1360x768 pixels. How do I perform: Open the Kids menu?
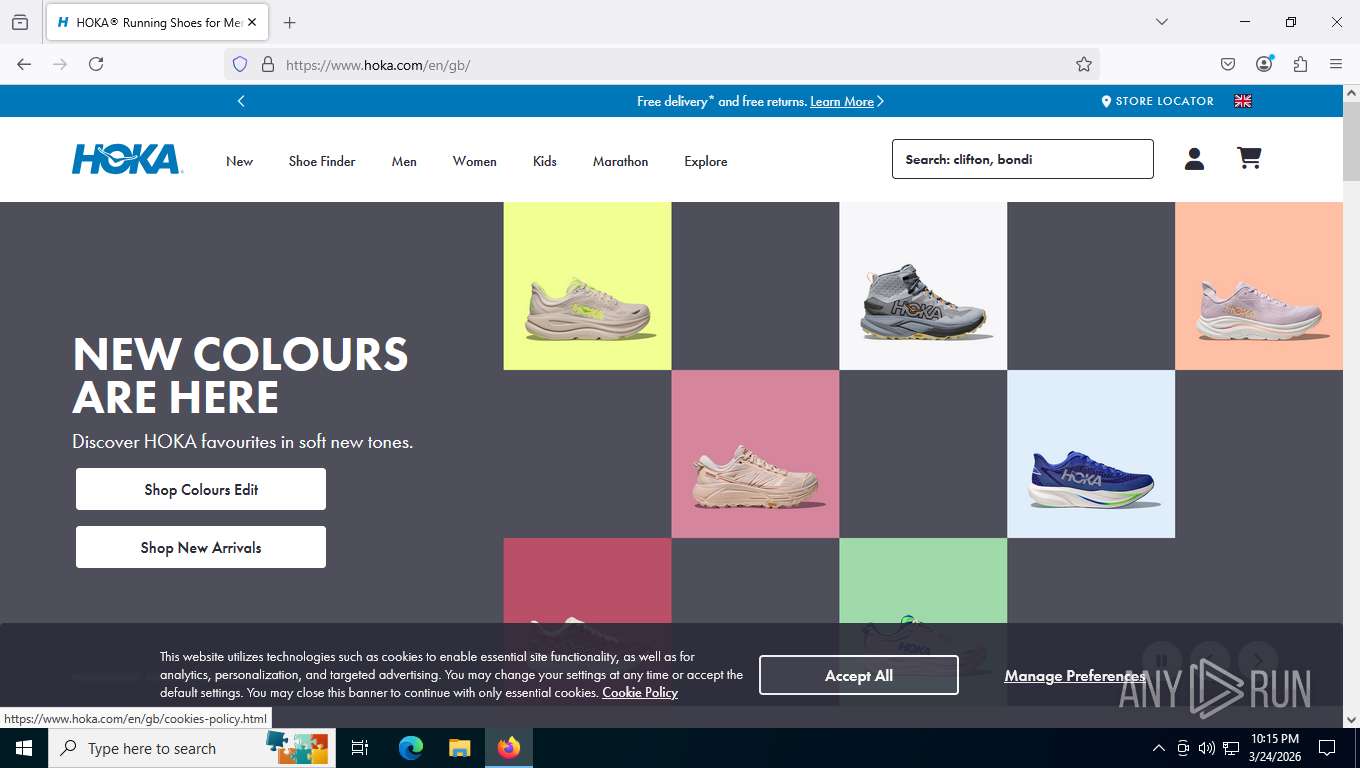(x=545, y=161)
